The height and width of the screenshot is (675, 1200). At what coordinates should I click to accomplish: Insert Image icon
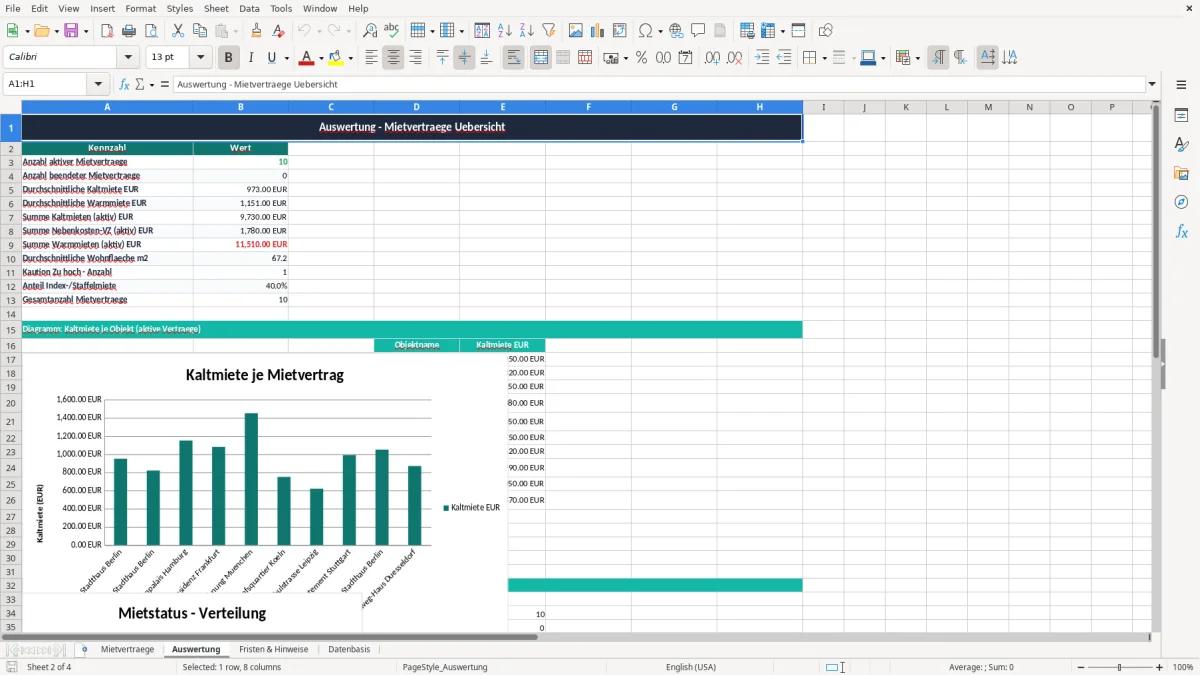pyautogui.click(x=575, y=31)
